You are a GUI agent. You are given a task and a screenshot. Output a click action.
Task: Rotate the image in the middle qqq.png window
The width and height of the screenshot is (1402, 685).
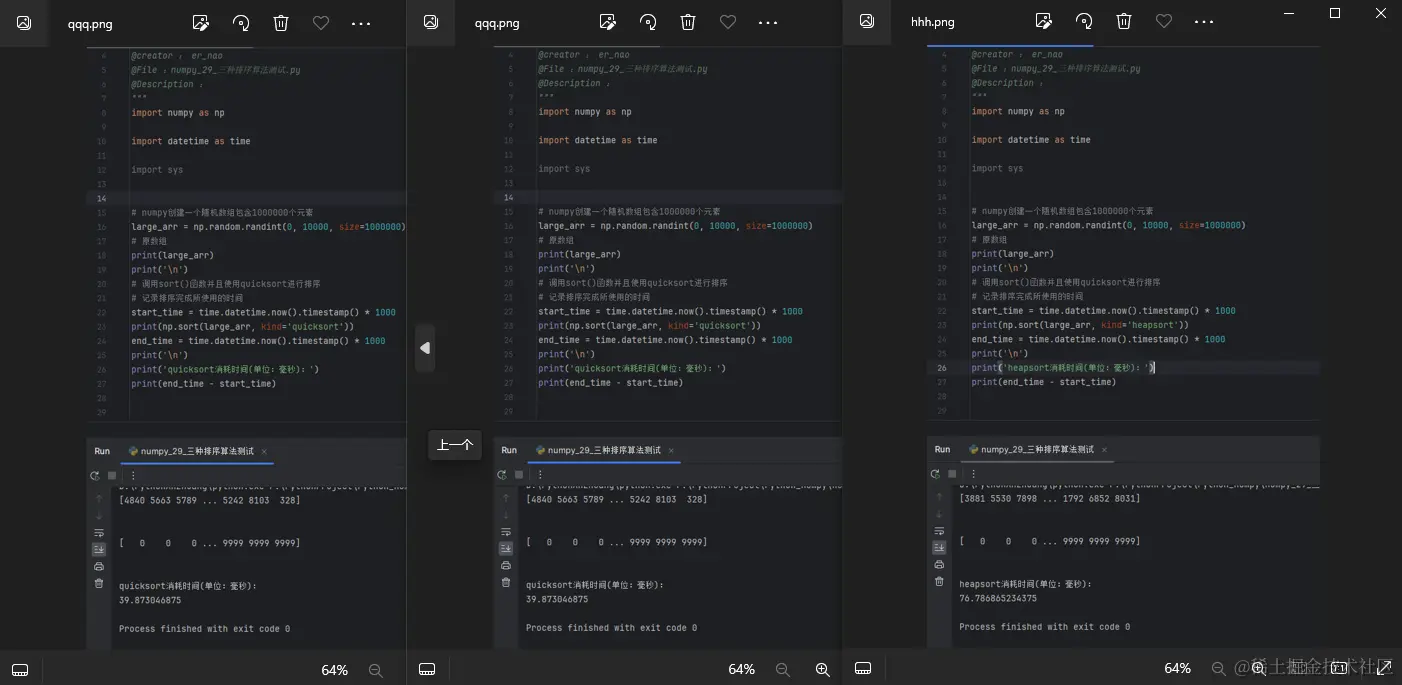[x=648, y=22]
